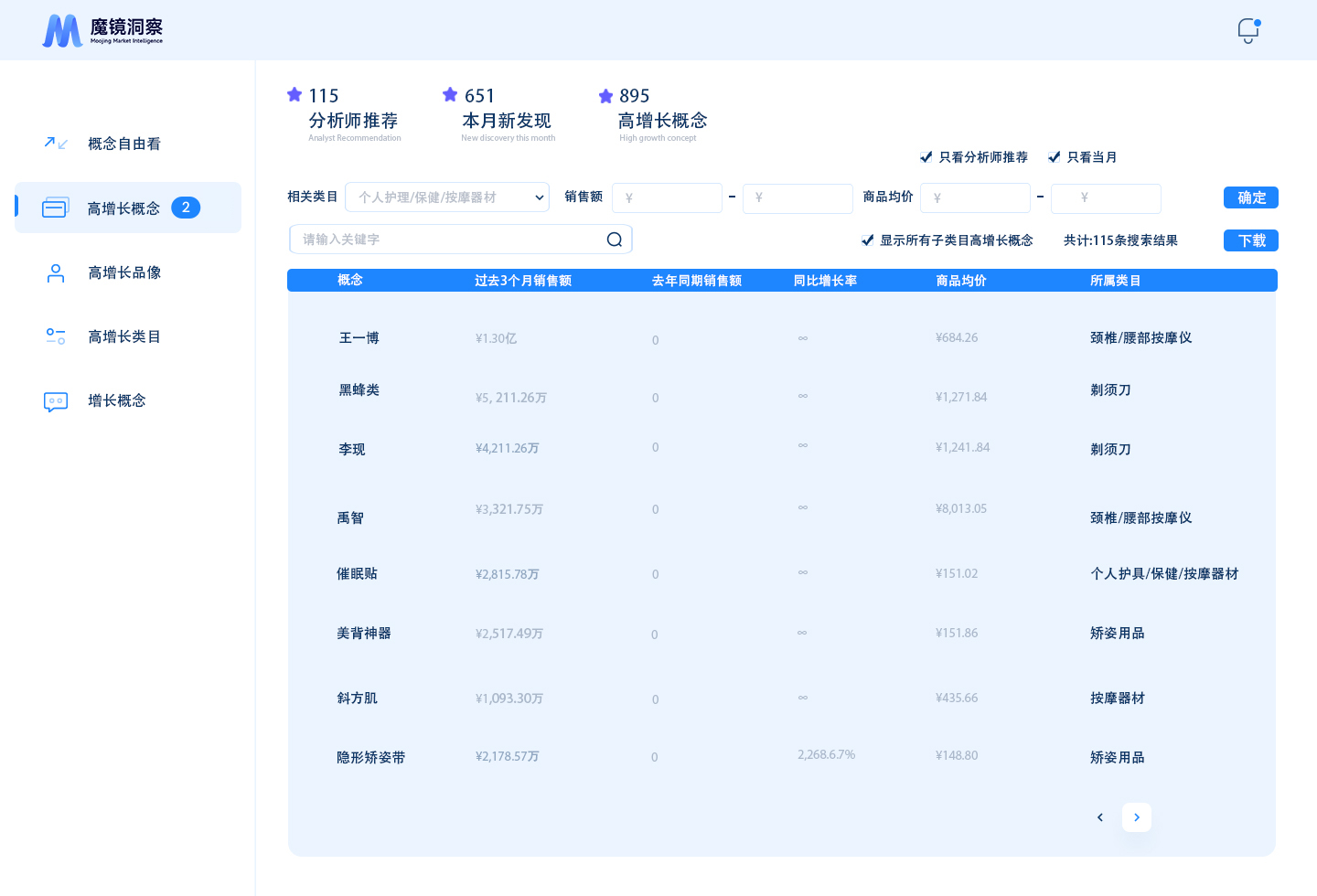Click the 概念自由看 arrows icon

pyautogui.click(x=56, y=144)
